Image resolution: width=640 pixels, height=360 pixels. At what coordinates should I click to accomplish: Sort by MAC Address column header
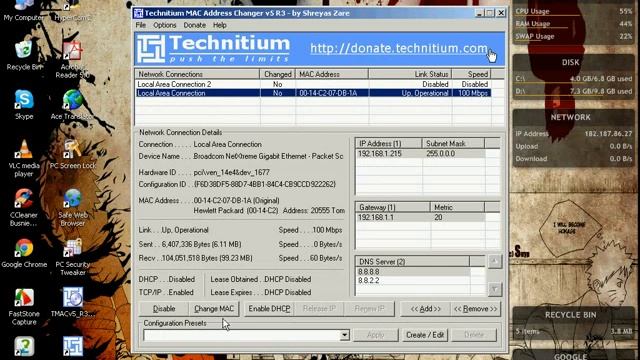coord(331,74)
